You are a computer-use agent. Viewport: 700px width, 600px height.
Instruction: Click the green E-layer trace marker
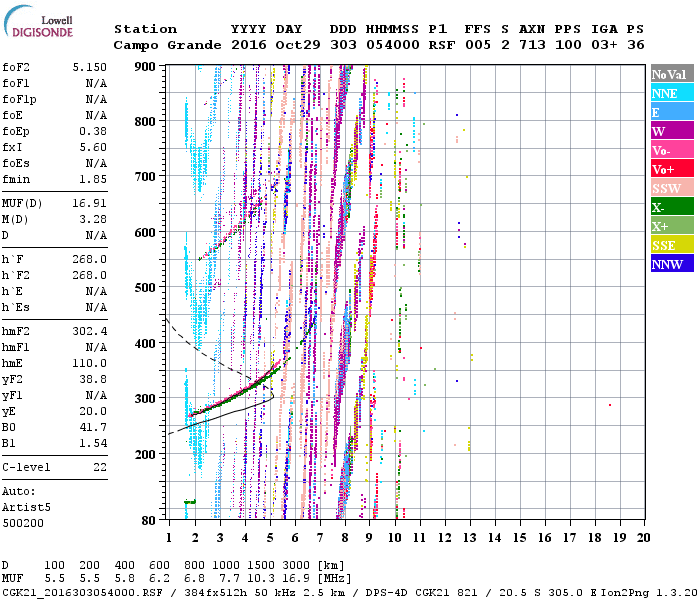[x=190, y=502]
